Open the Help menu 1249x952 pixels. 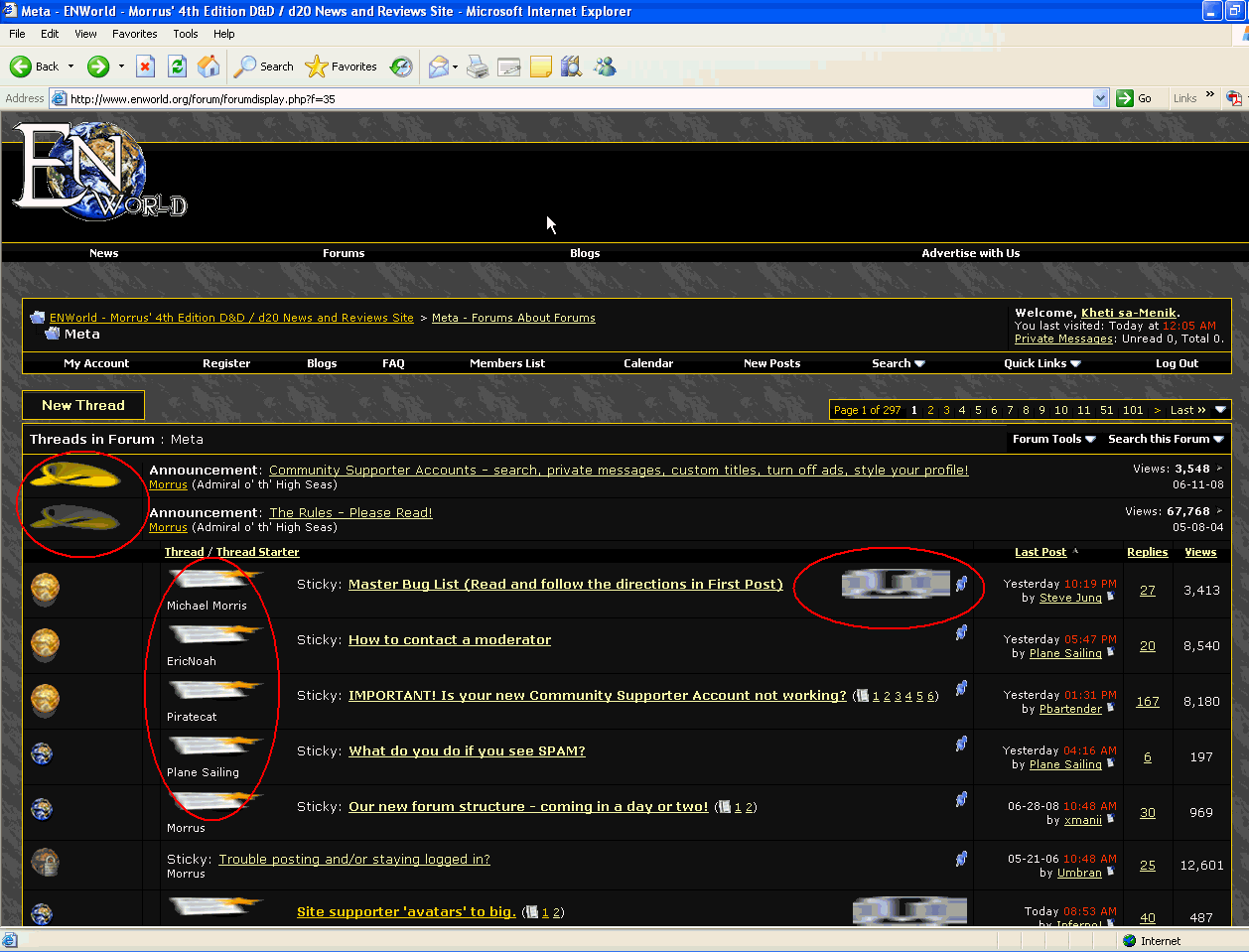(224, 34)
